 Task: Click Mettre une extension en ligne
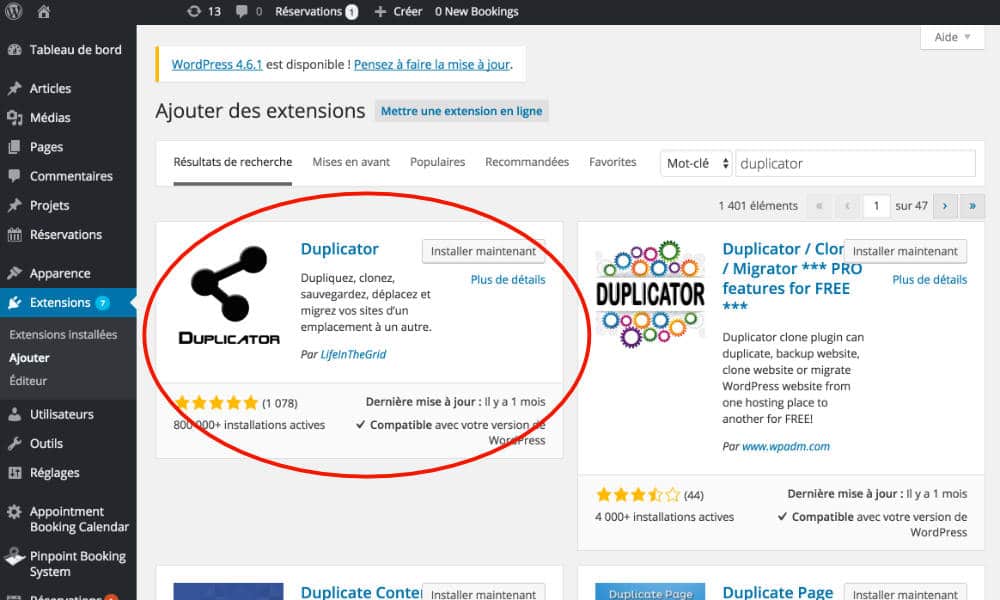coord(461,110)
